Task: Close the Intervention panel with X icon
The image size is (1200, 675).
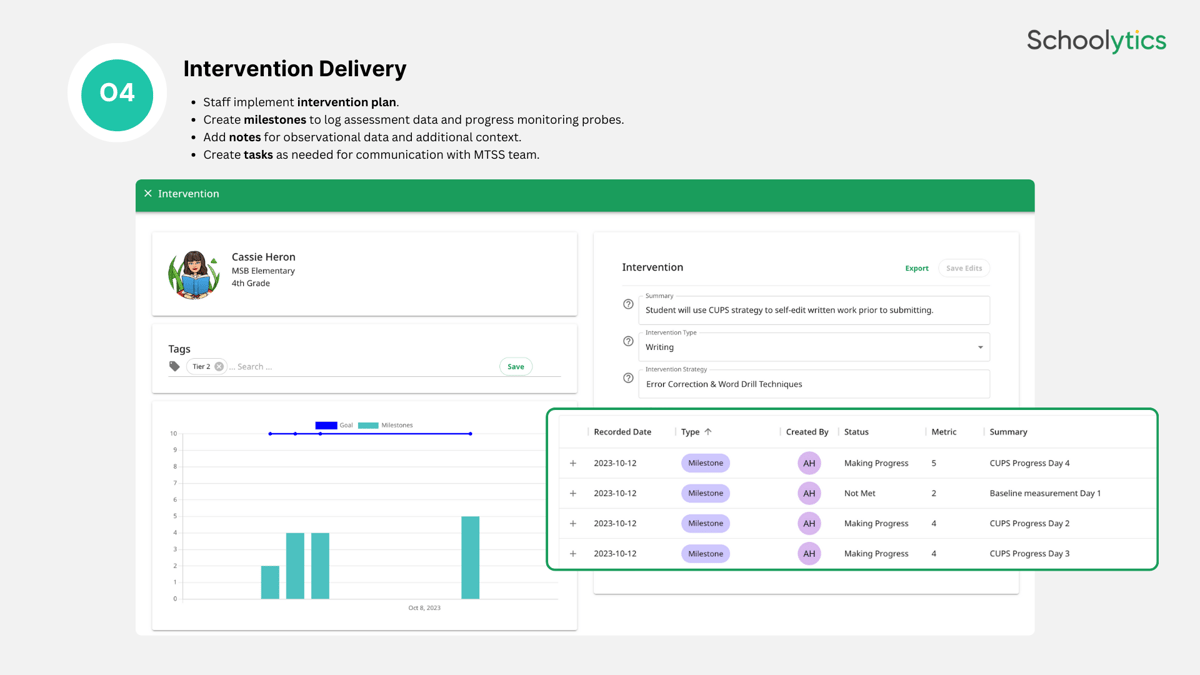Action: click(x=148, y=194)
